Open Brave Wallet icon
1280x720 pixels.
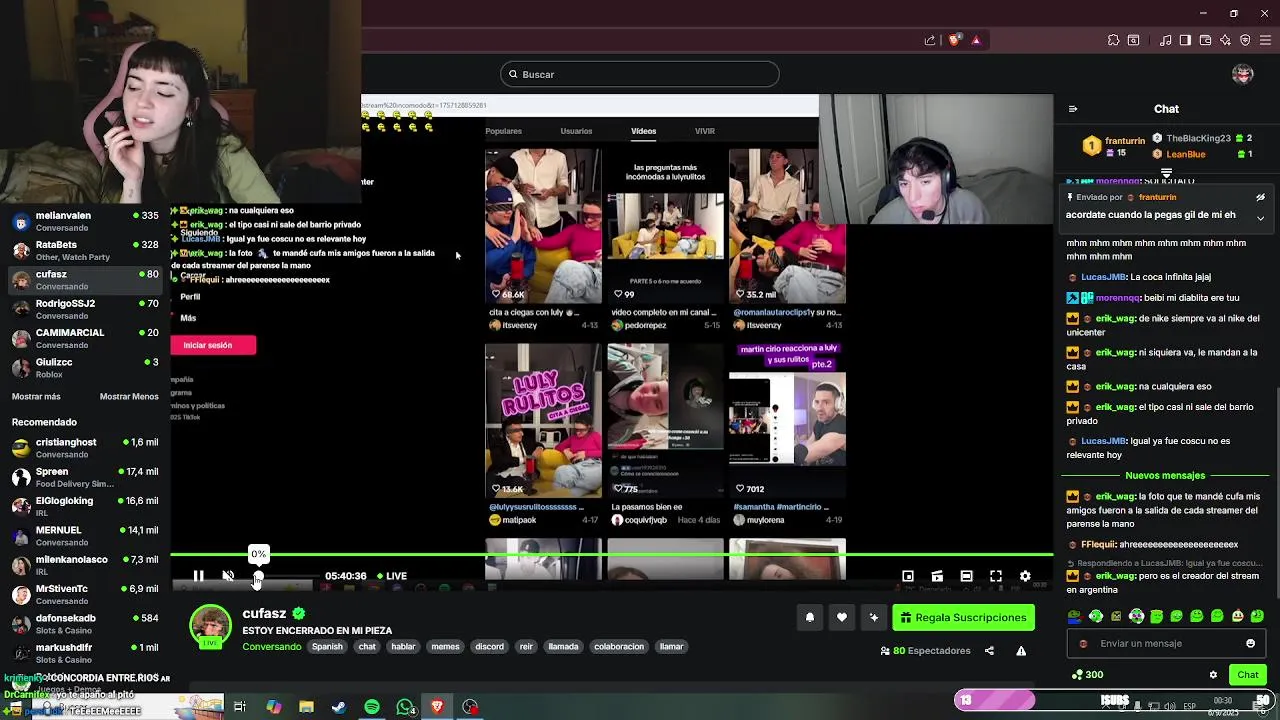coord(1205,40)
